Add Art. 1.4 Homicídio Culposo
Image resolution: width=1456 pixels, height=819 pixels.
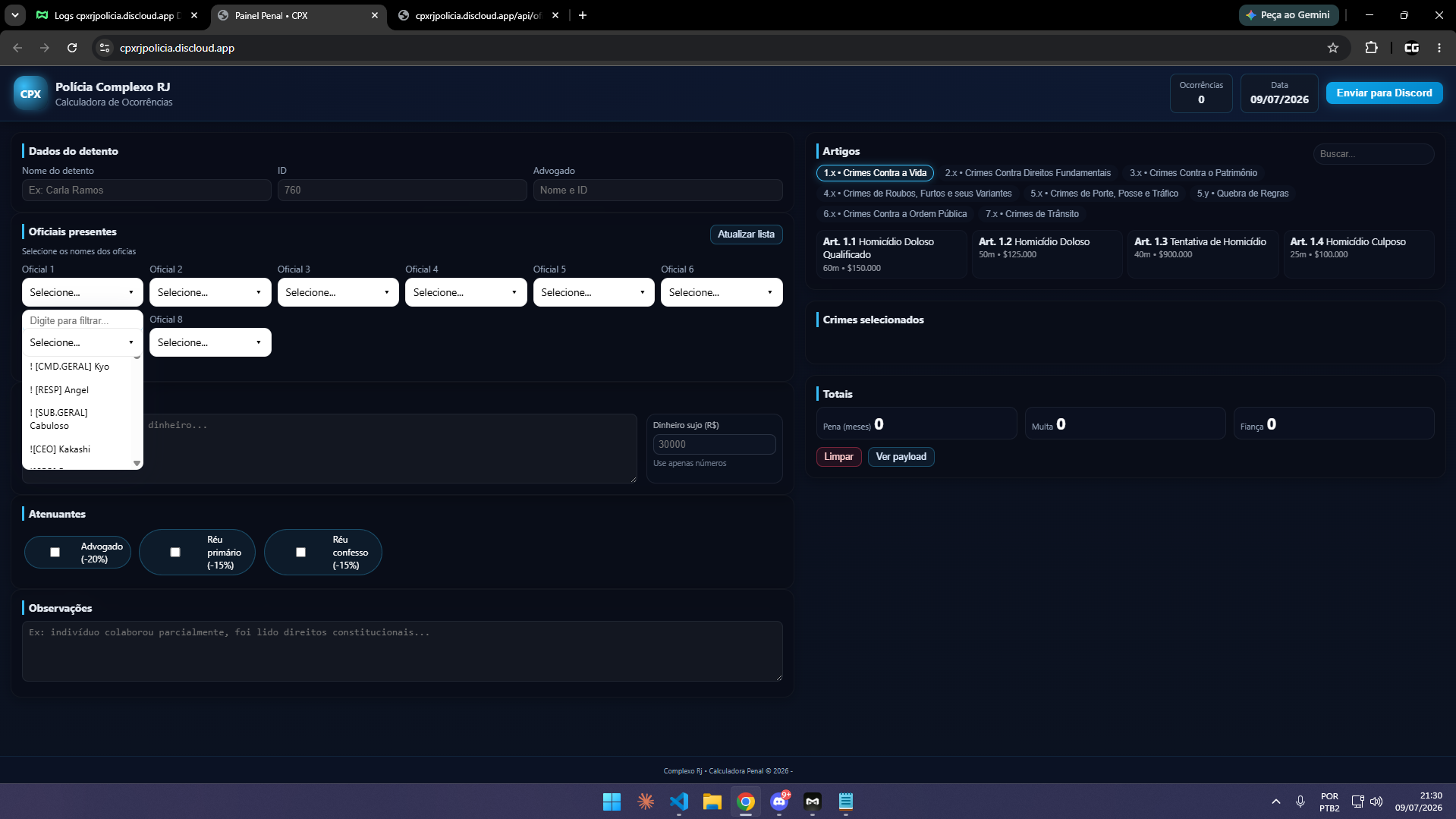[1359, 254]
